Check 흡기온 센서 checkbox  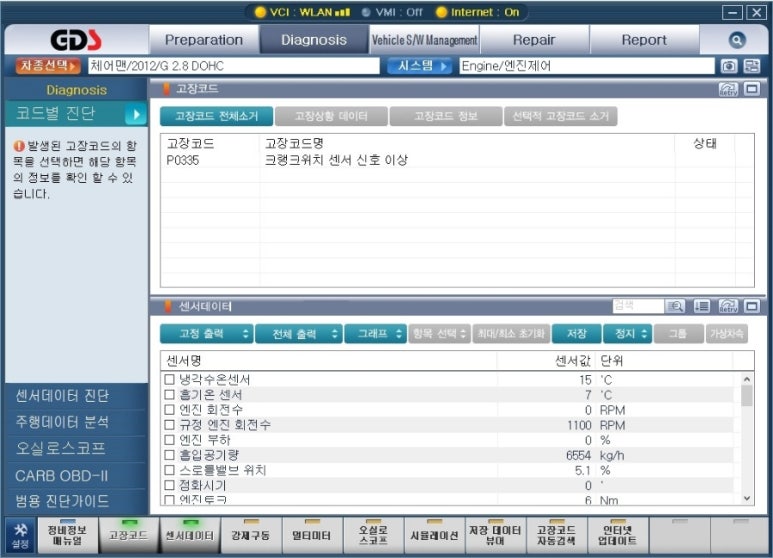point(170,394)
